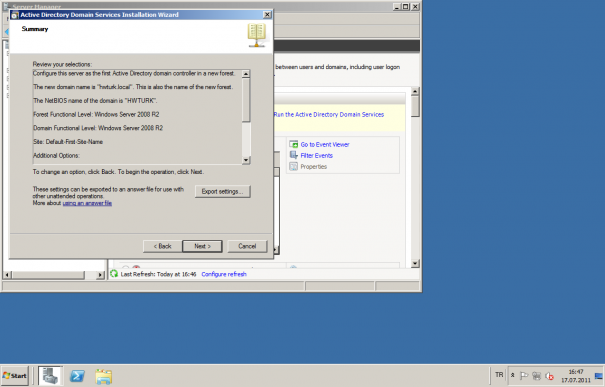This screenshot has height=387, width=605.
Task: Select the 'Forest Functional Level' summary line
Action: (96, 115)
